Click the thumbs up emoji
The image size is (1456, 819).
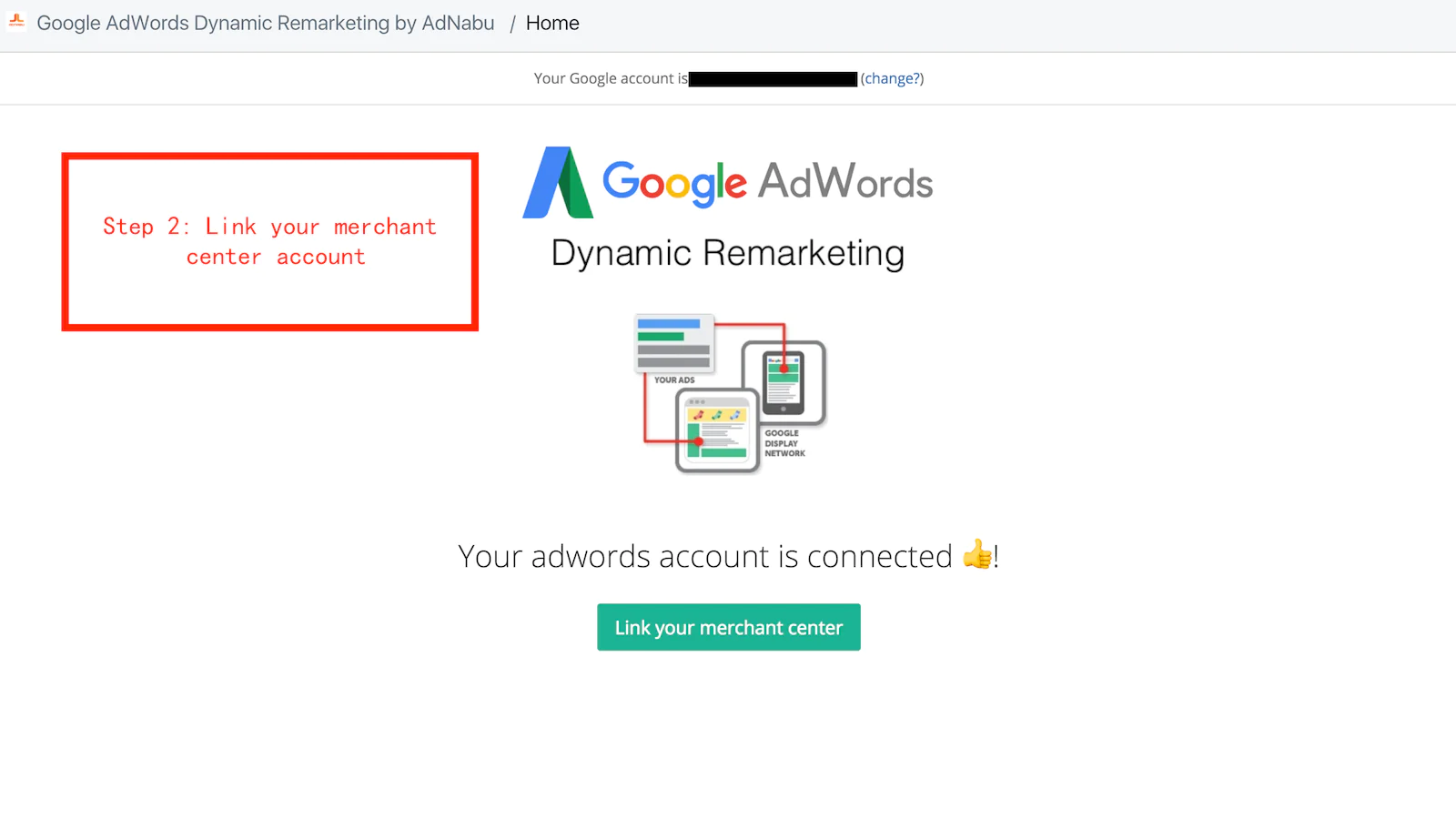point(977,554)
